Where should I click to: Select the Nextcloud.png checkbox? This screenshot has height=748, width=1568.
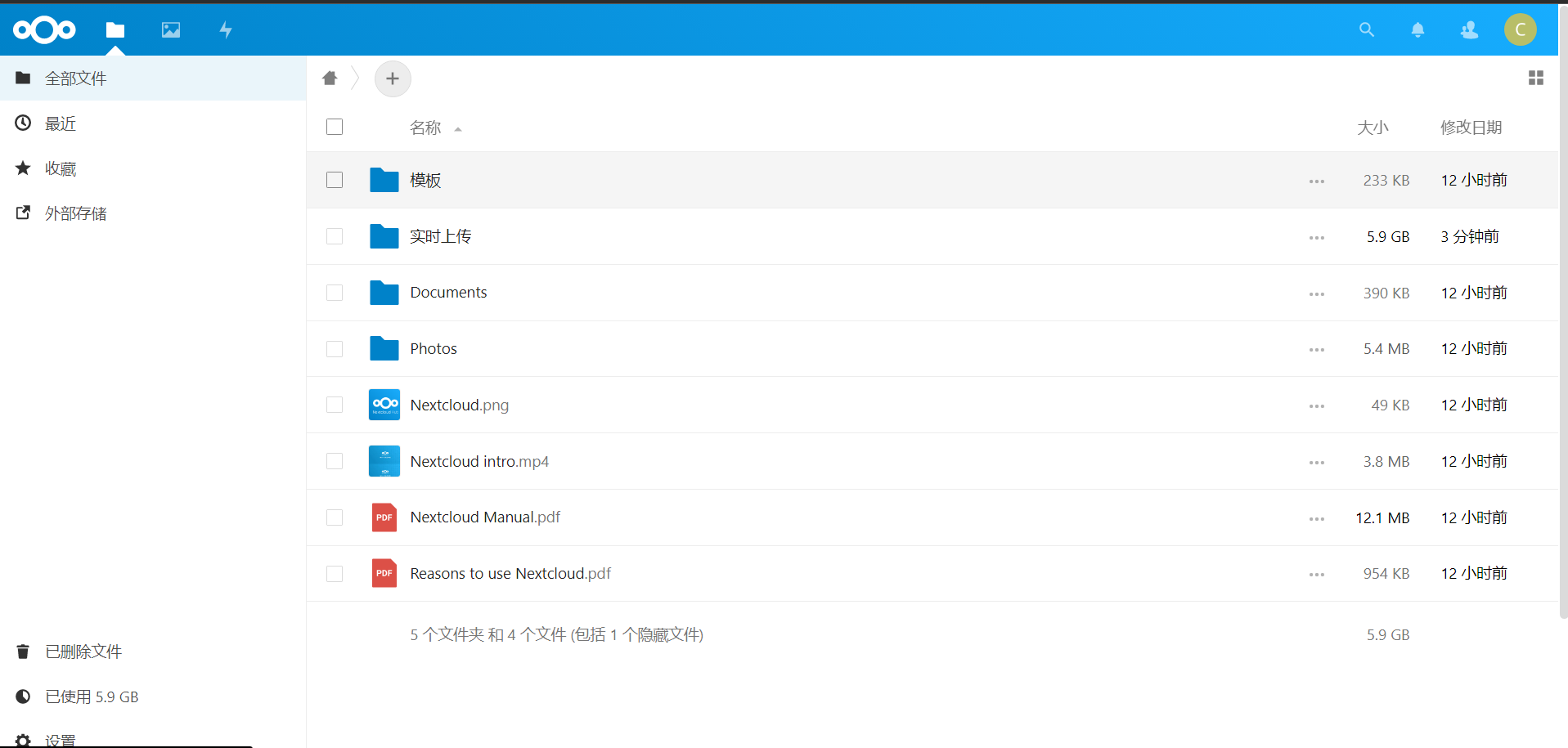[335, 405]
